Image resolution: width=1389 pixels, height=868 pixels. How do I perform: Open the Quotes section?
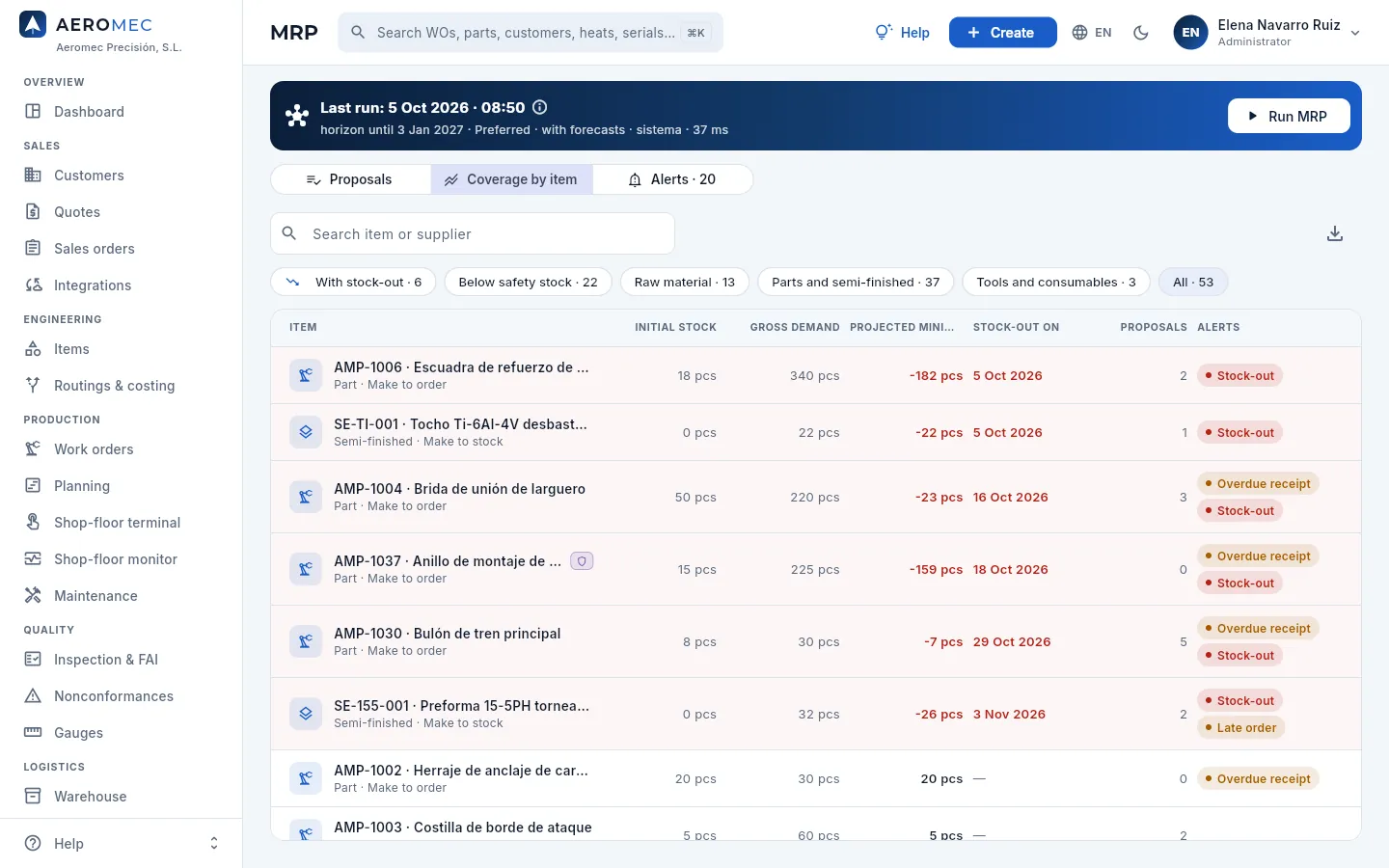[x=121, y=212]
